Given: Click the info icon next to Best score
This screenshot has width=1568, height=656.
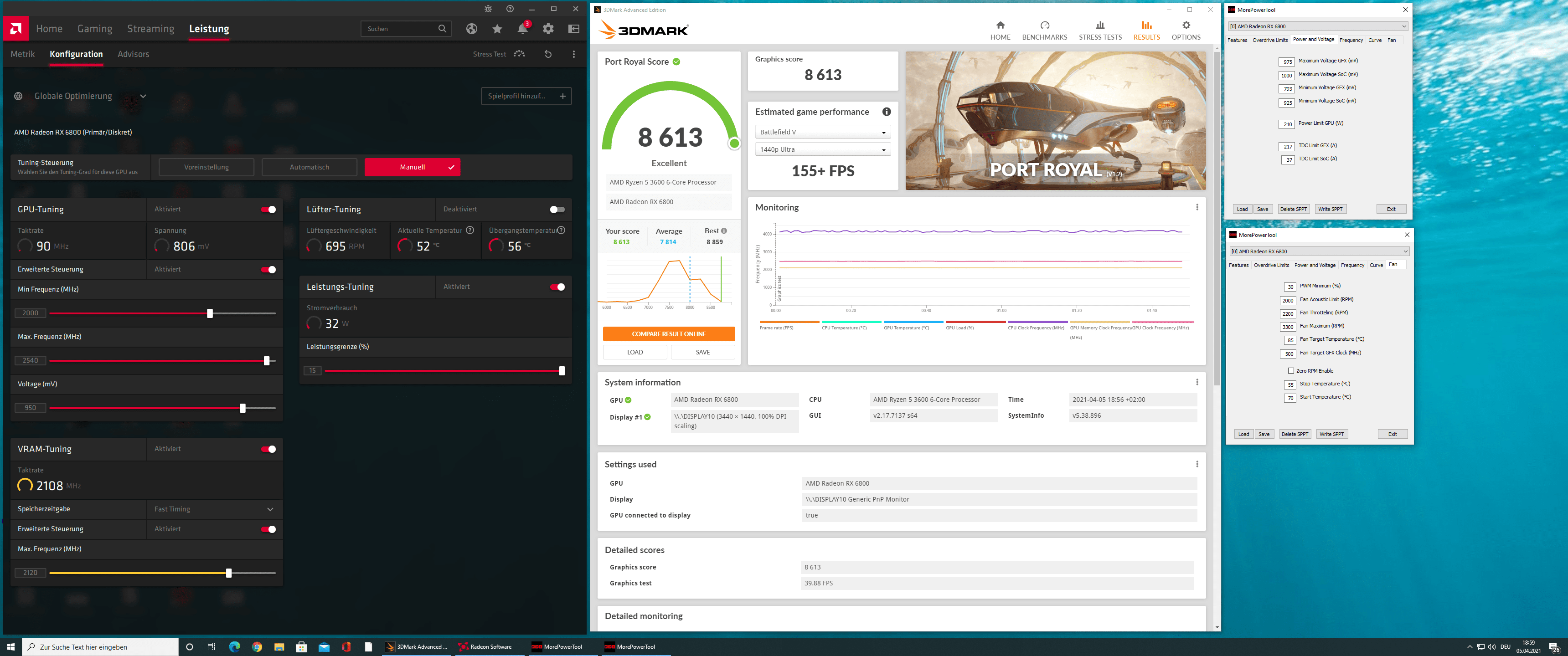Looking at the screenshot, I should click(724, 231).
